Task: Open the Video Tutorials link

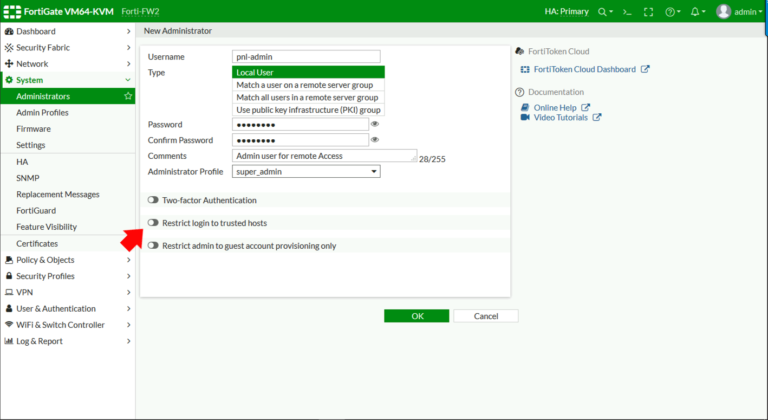Action: [561, 118]
